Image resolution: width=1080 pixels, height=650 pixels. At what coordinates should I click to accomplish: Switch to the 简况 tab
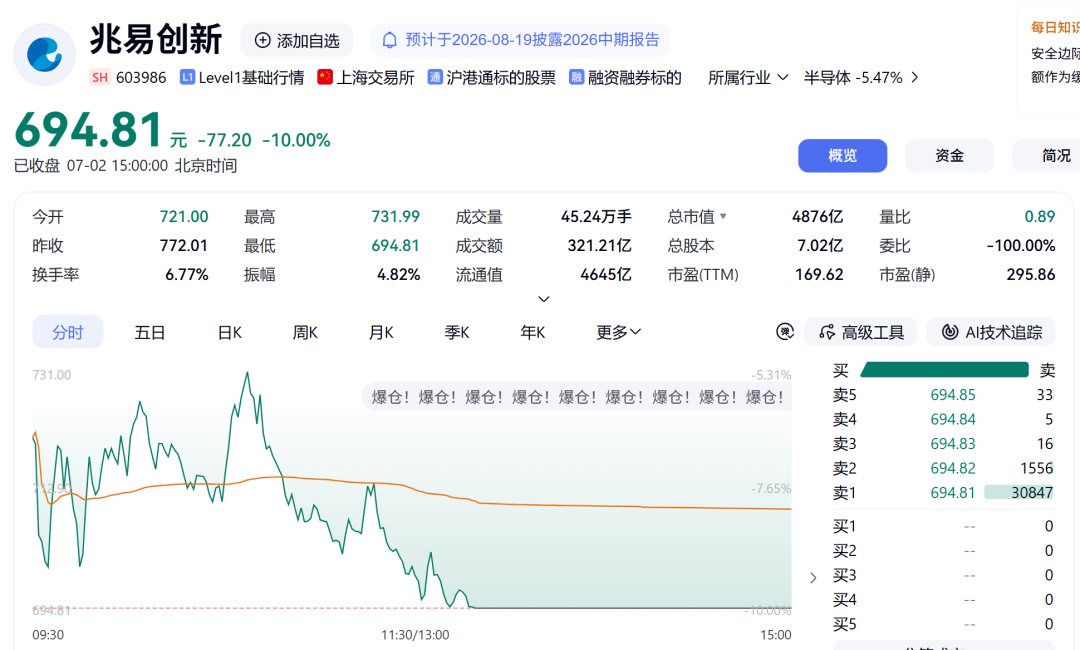[1046, 156]
